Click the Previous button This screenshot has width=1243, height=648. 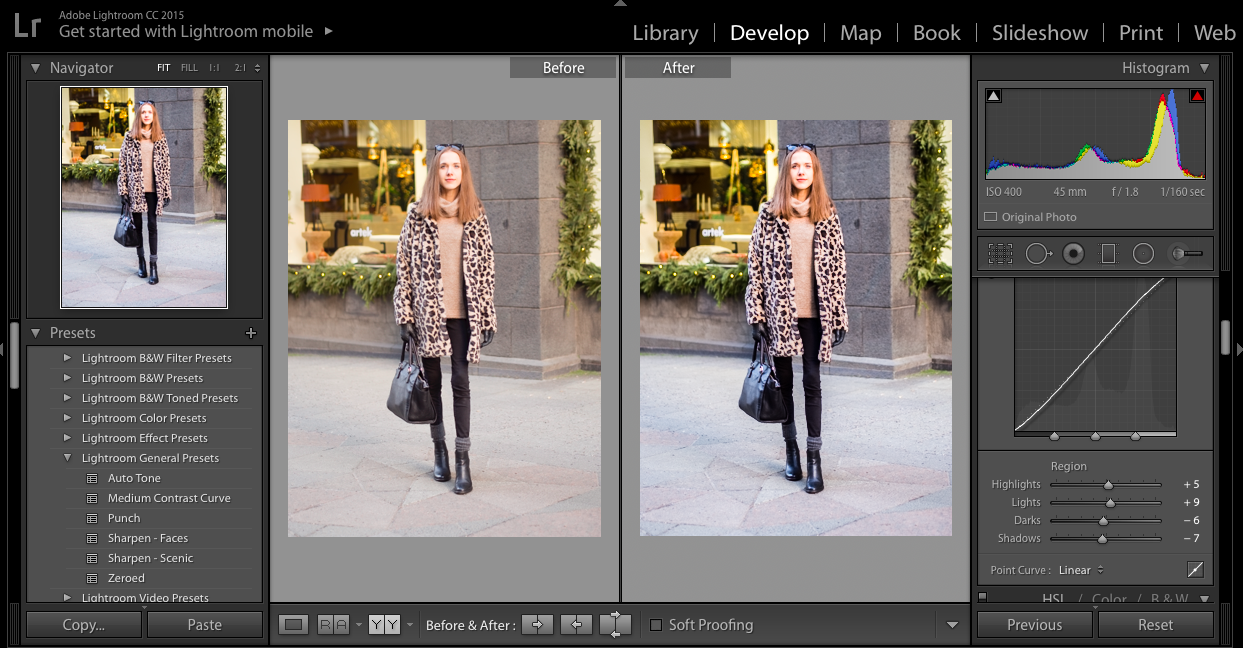(1034, 625)
